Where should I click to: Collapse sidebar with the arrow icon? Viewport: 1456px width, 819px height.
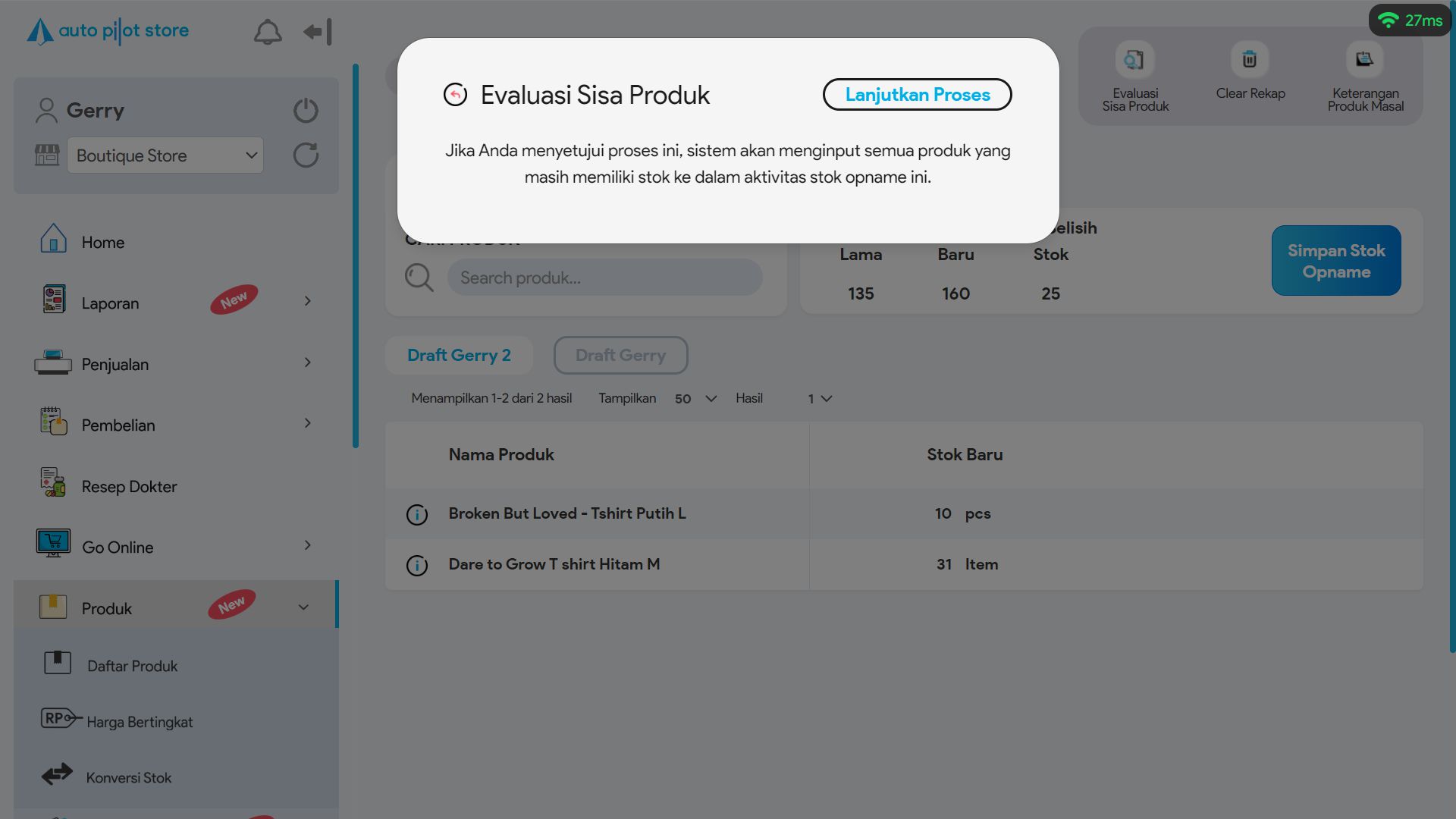[x=318, y=32]
